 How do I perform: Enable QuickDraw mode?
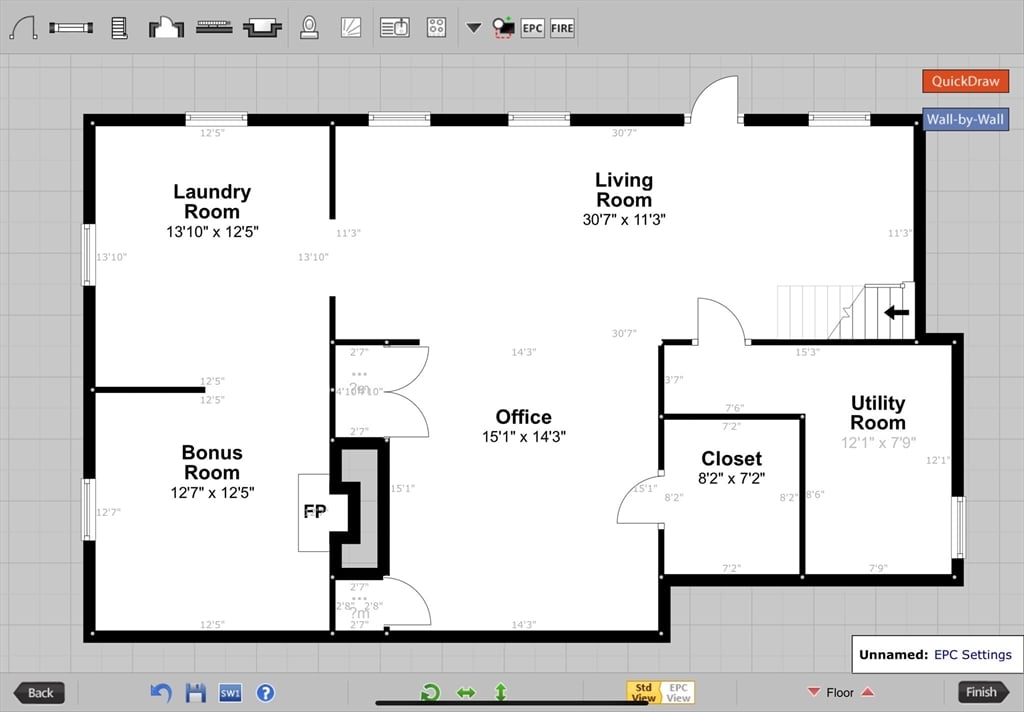[965, 81]
